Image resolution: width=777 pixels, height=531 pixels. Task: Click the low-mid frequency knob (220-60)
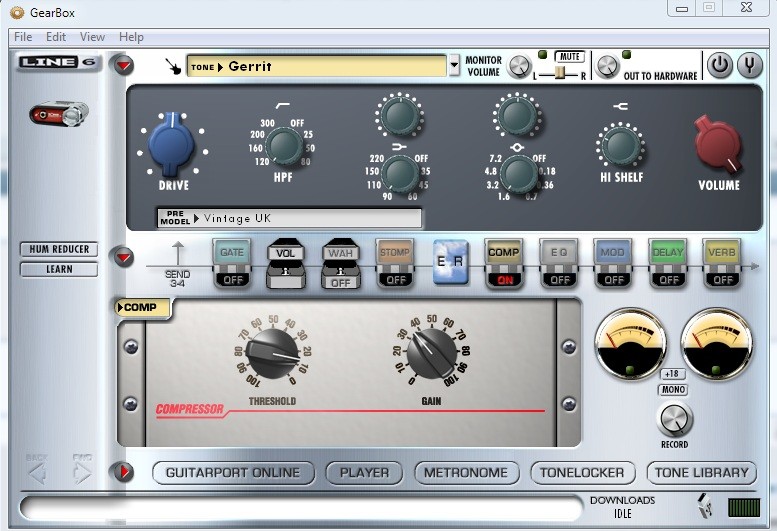400,174
